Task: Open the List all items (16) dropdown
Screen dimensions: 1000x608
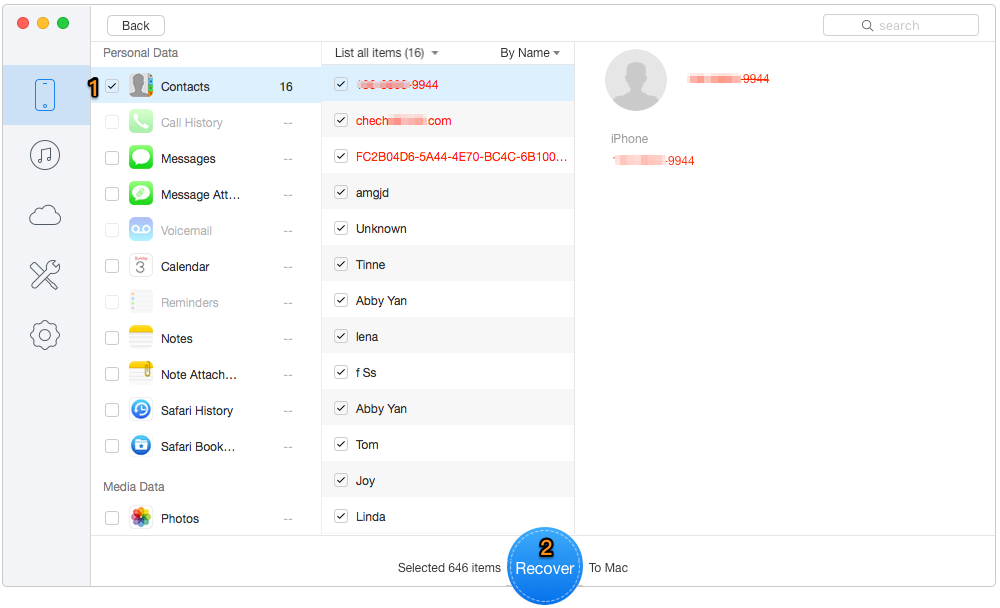Action: (x=386, y=53)
